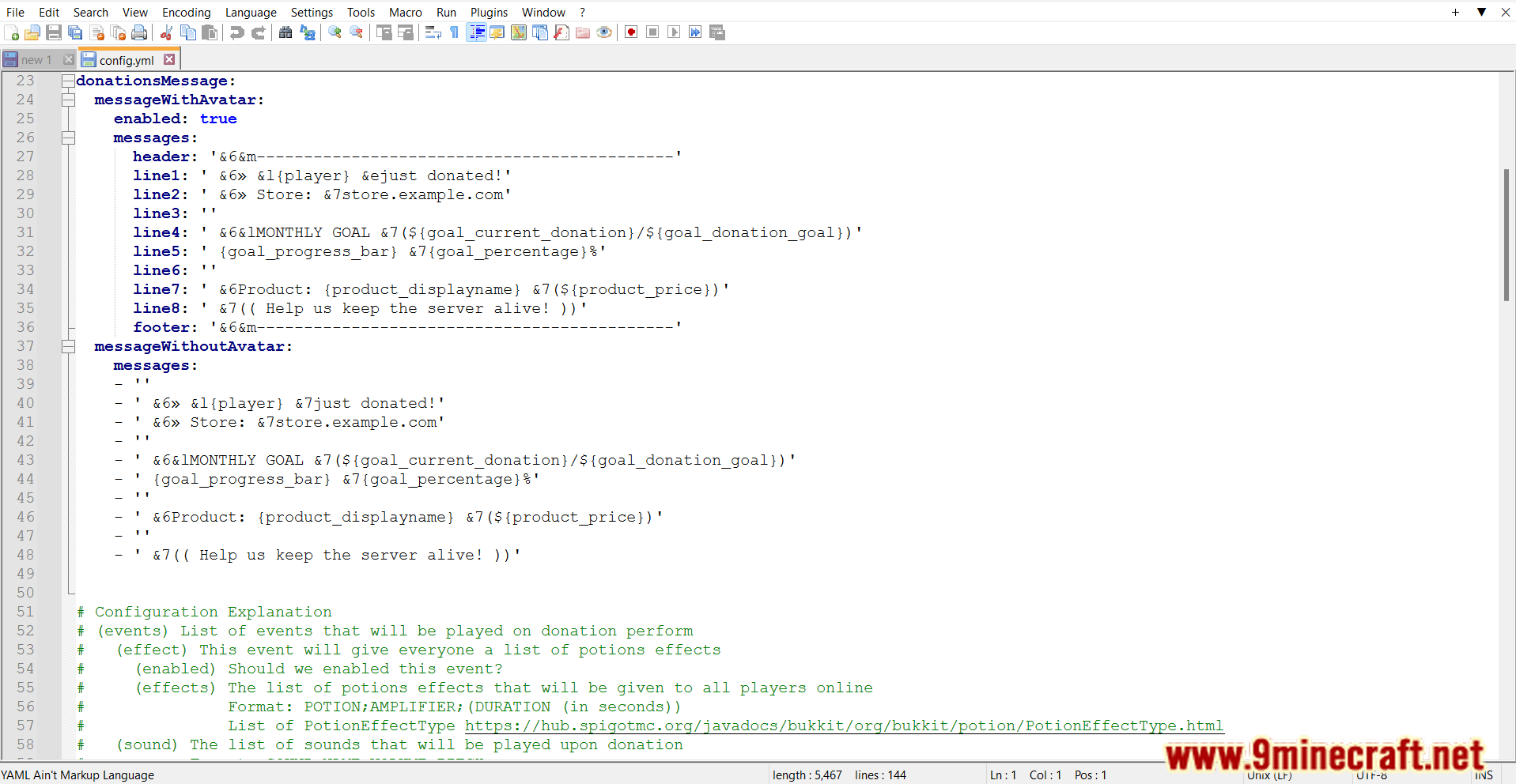Place the cursor on 'enabled: true' line
Viewport: 1516px width, 784px height.
click(x=175, y=119)
